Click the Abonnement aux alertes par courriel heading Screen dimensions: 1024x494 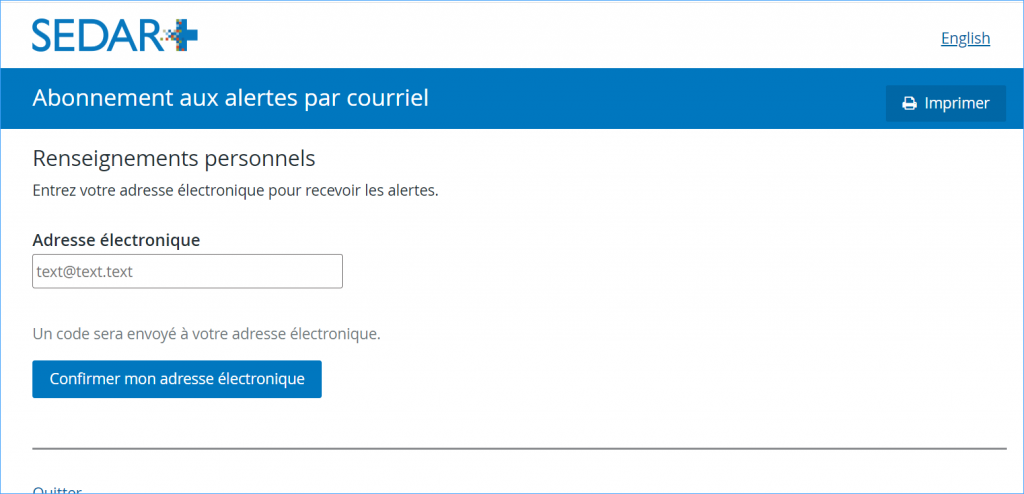click(x=231, y=98)
